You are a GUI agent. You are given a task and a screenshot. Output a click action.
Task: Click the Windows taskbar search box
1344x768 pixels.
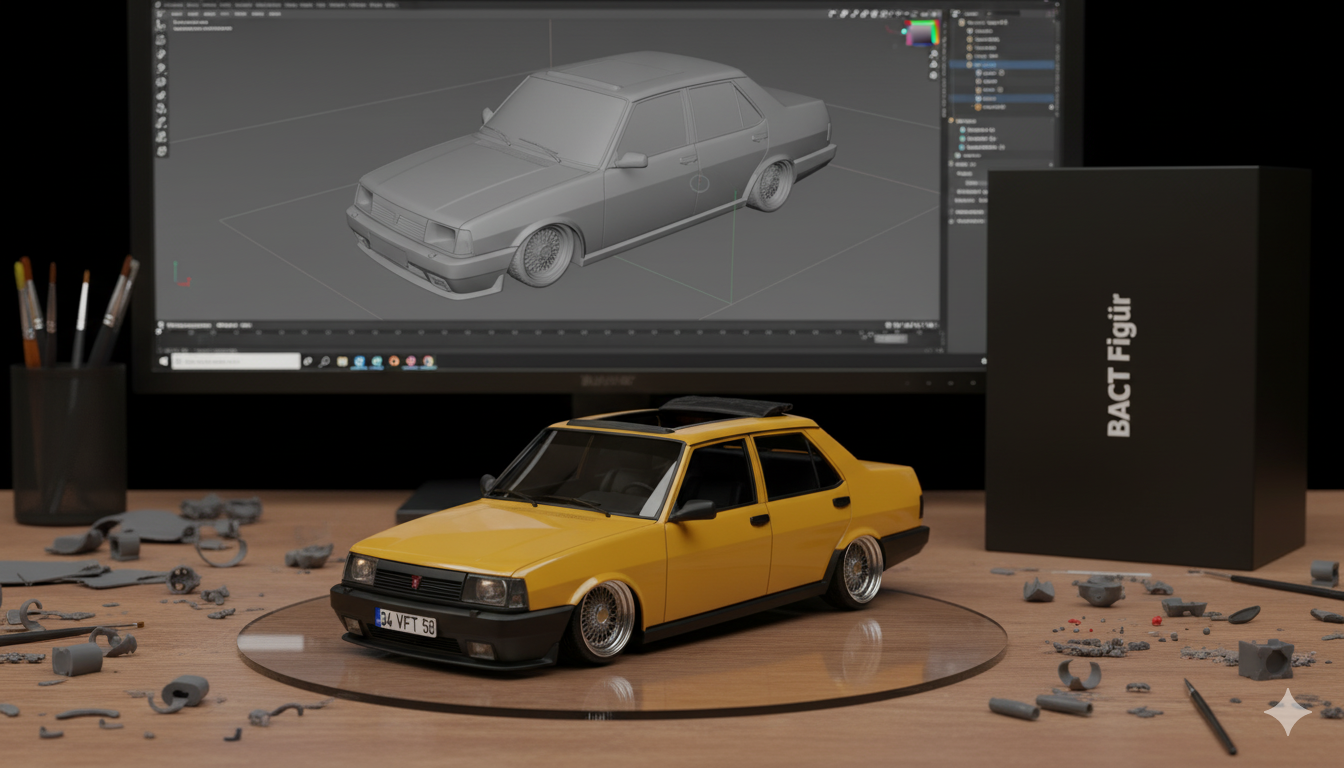pyautogui.click(x=236, y=361)
